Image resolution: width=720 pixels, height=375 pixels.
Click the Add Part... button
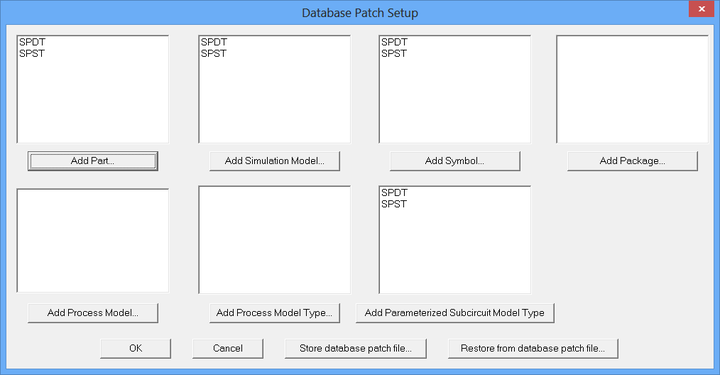pyautogui.click(x=93, y=161)
